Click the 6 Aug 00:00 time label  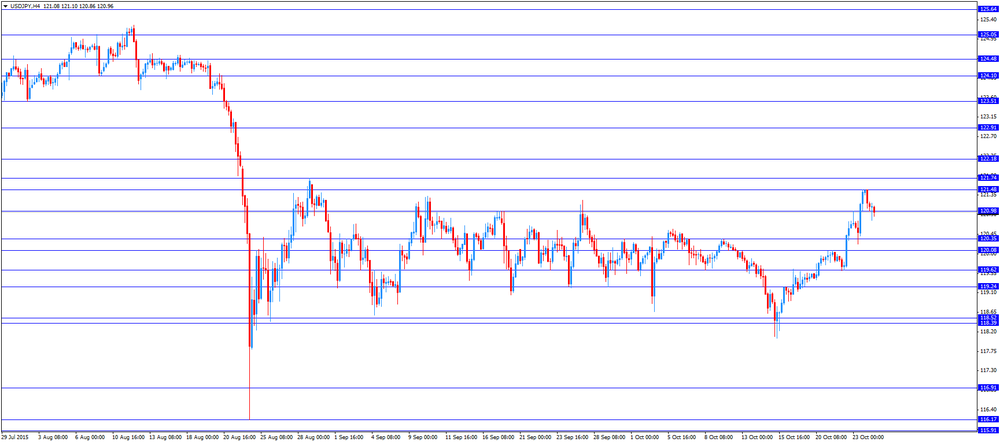point(90,438)
